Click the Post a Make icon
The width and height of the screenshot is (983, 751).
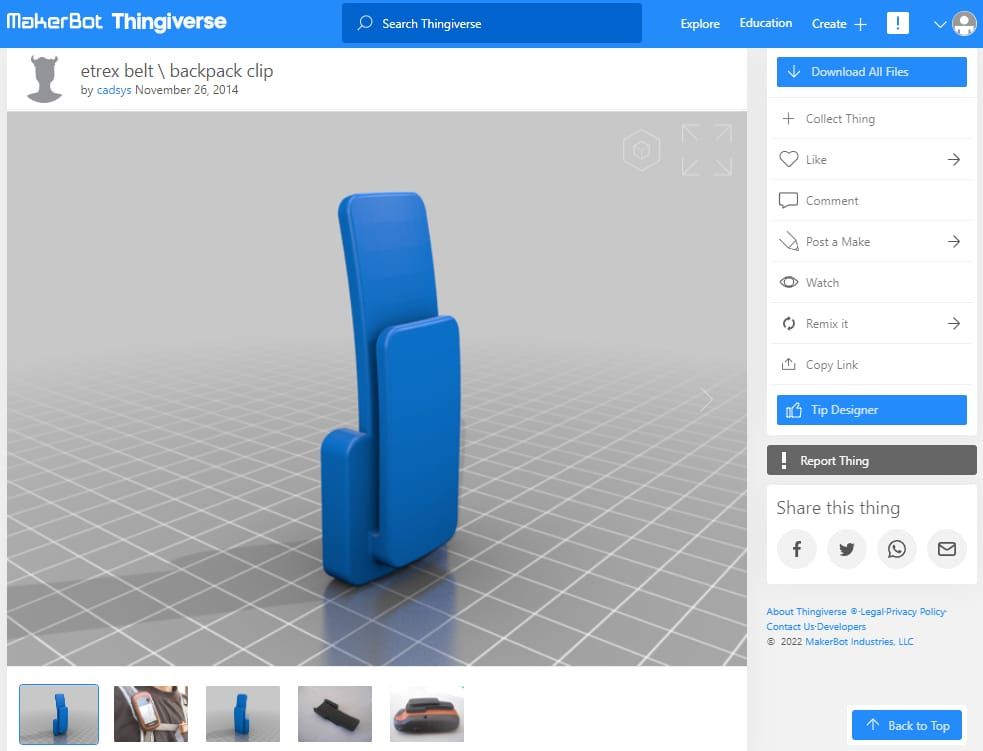[x=790, y=241]
